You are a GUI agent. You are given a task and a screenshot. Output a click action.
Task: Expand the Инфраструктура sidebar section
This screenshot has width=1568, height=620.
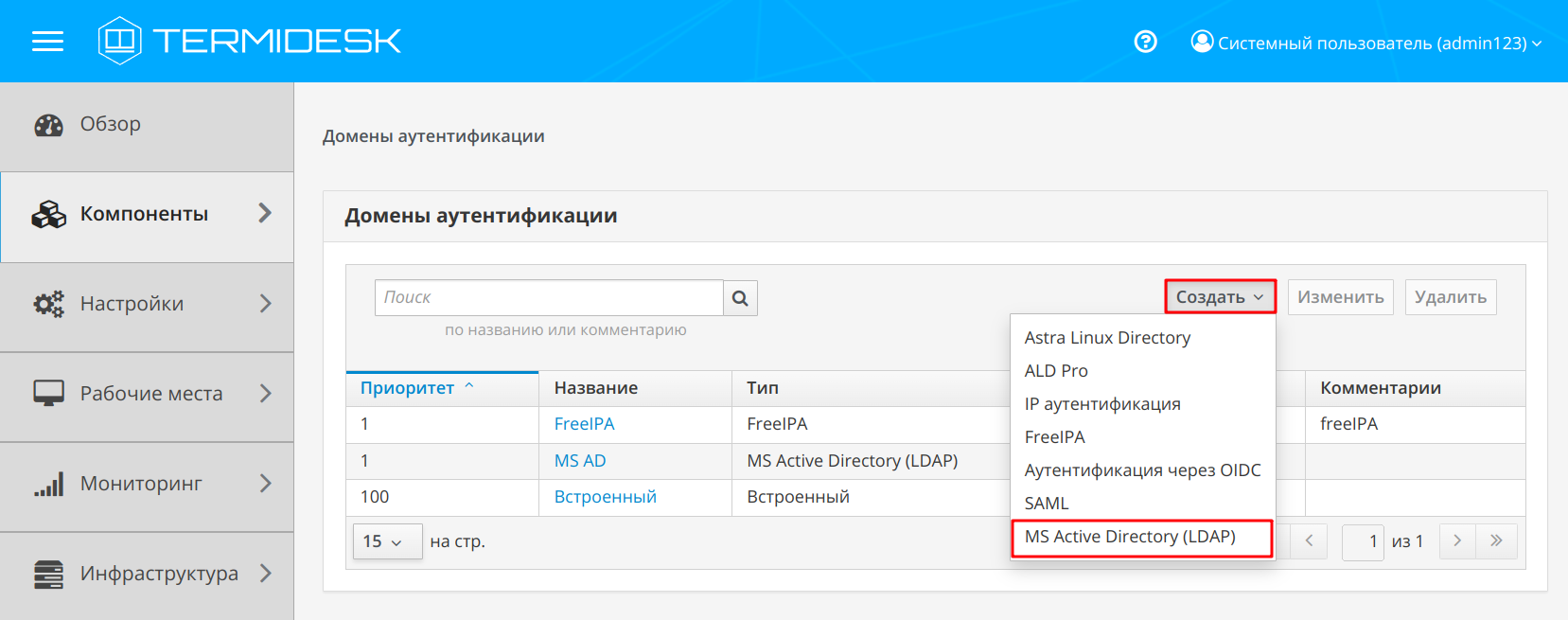265,574
